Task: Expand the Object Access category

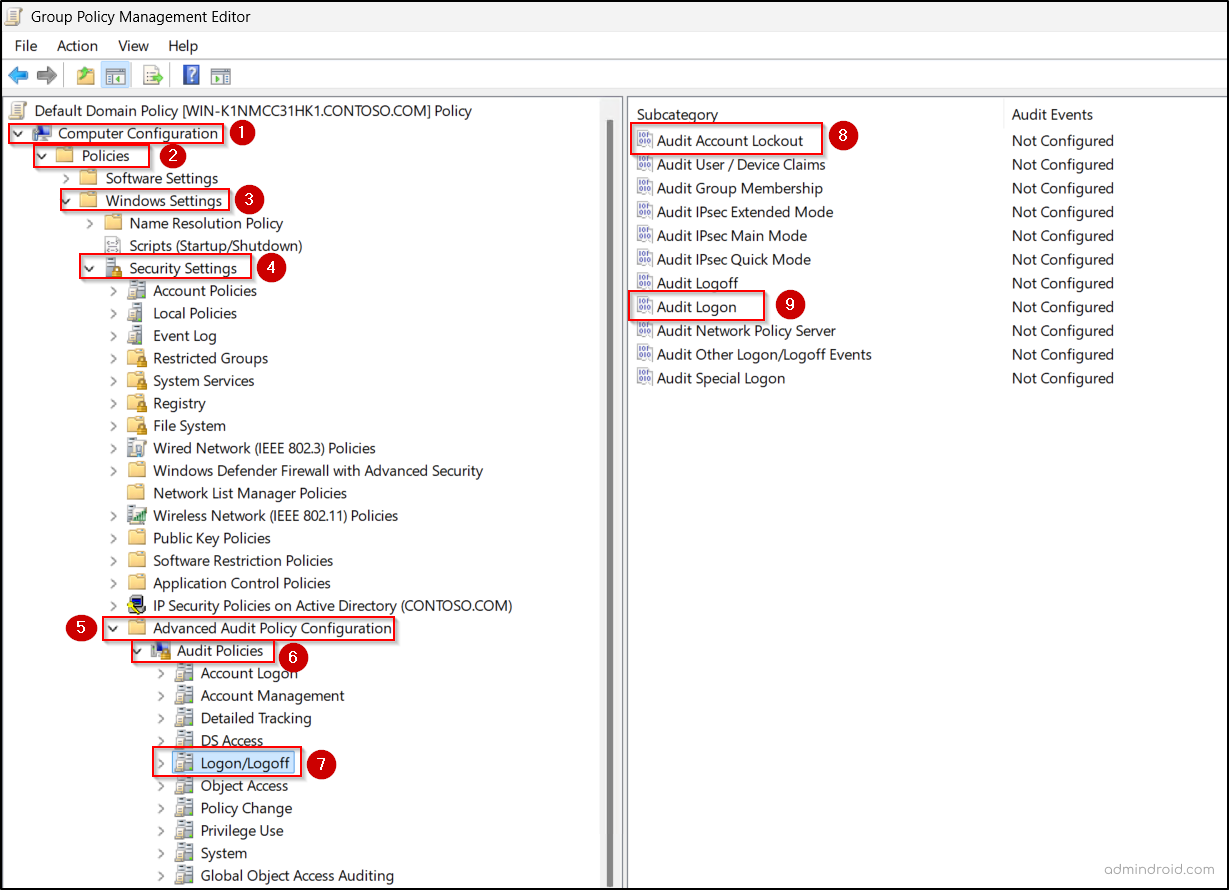Action: [x=160, y=785]
